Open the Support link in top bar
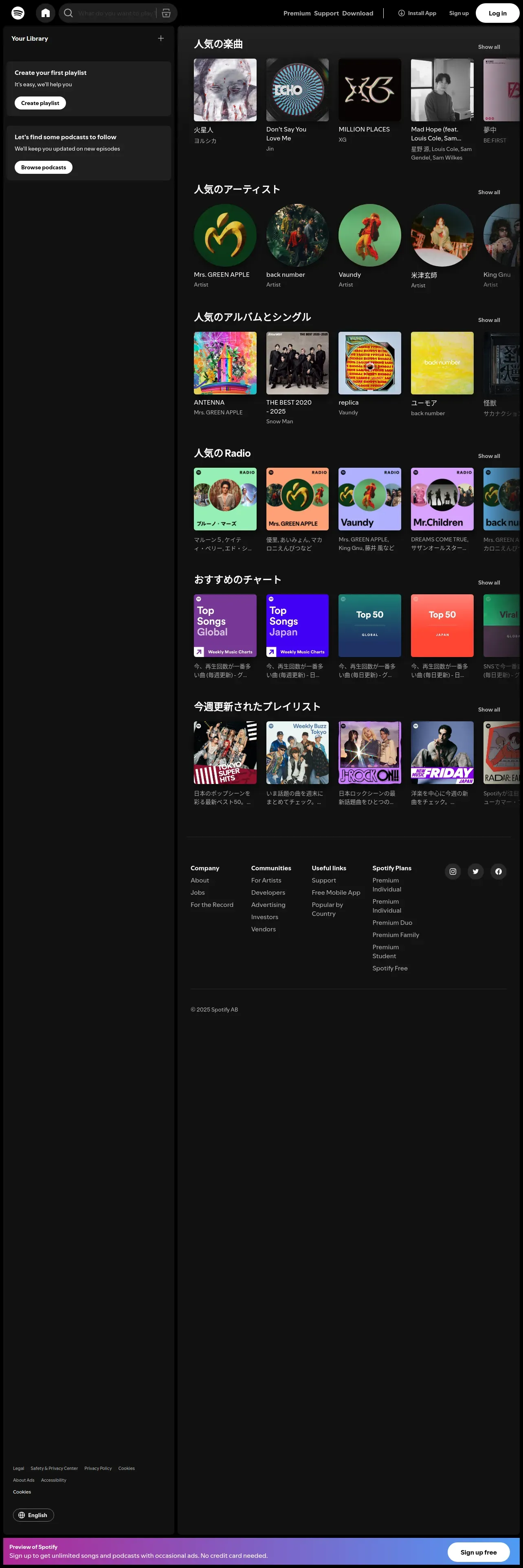523x1568 pixels. [326, 13]
